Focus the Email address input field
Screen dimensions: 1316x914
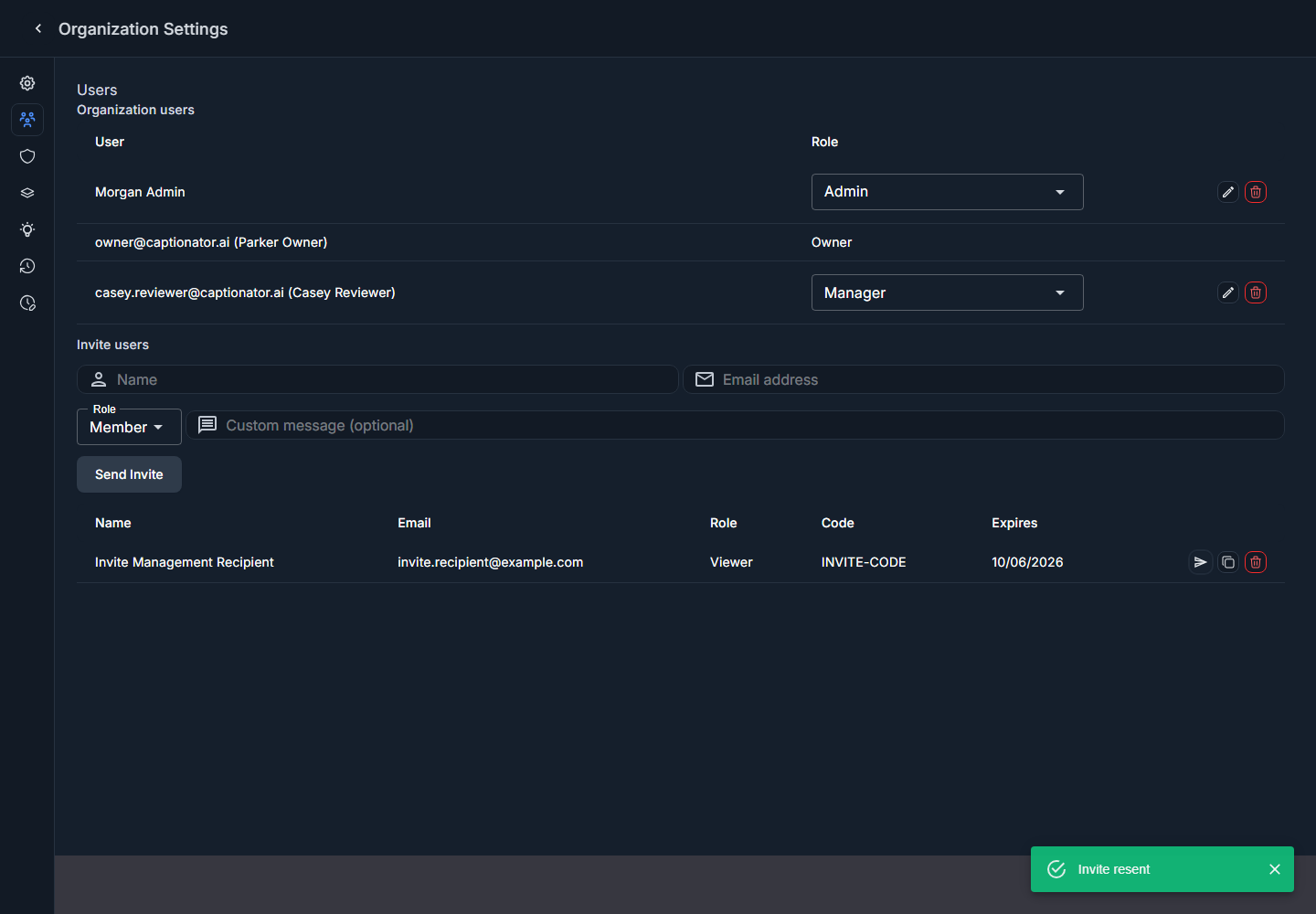click(x=983, y=379)
